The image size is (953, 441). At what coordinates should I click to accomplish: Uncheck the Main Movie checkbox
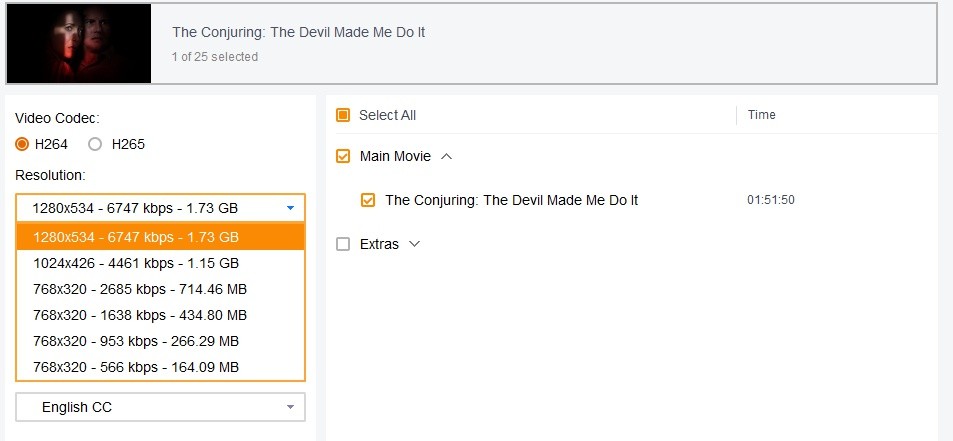[x=343, y=156]
